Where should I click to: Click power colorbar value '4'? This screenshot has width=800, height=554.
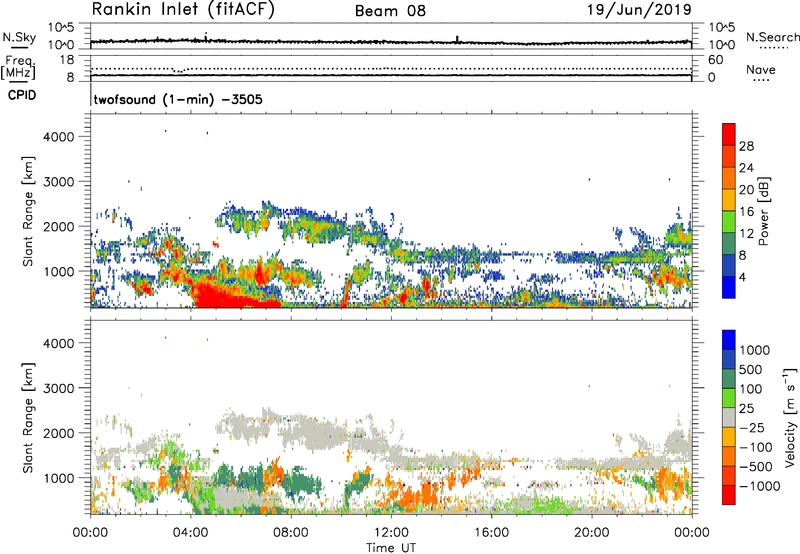[x=743, y=278]
